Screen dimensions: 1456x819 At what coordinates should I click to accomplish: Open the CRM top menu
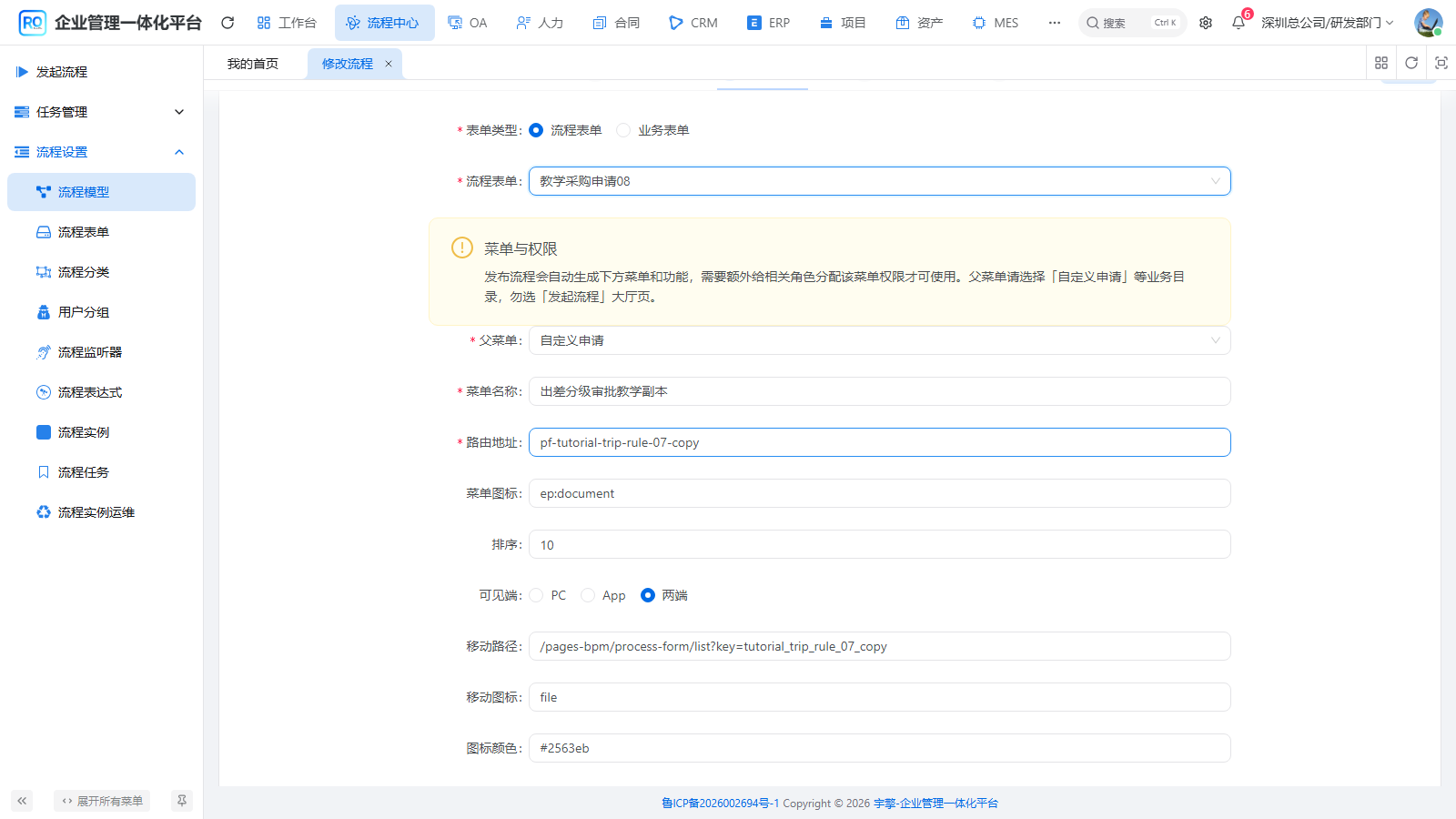coord(693,23)
